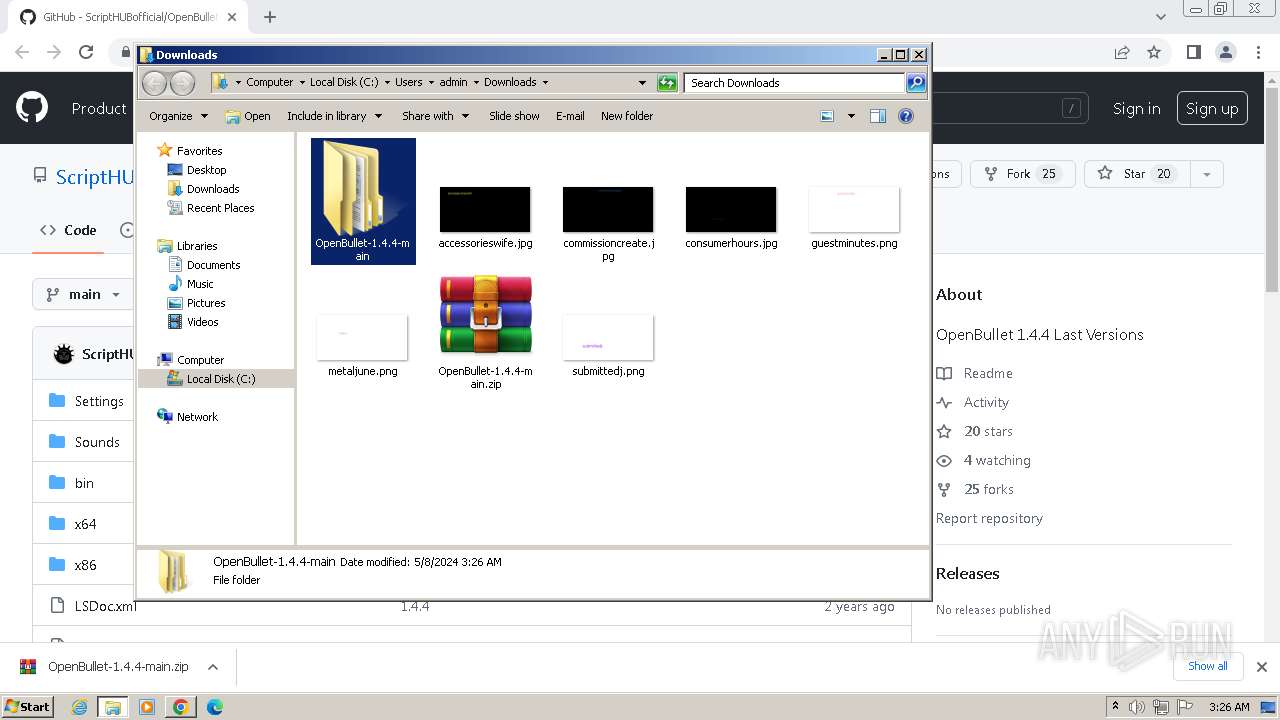Open Favorites in the navigation pane
Image resolution: width=1280 pixels, height=720 pixels.
point(199,151)
